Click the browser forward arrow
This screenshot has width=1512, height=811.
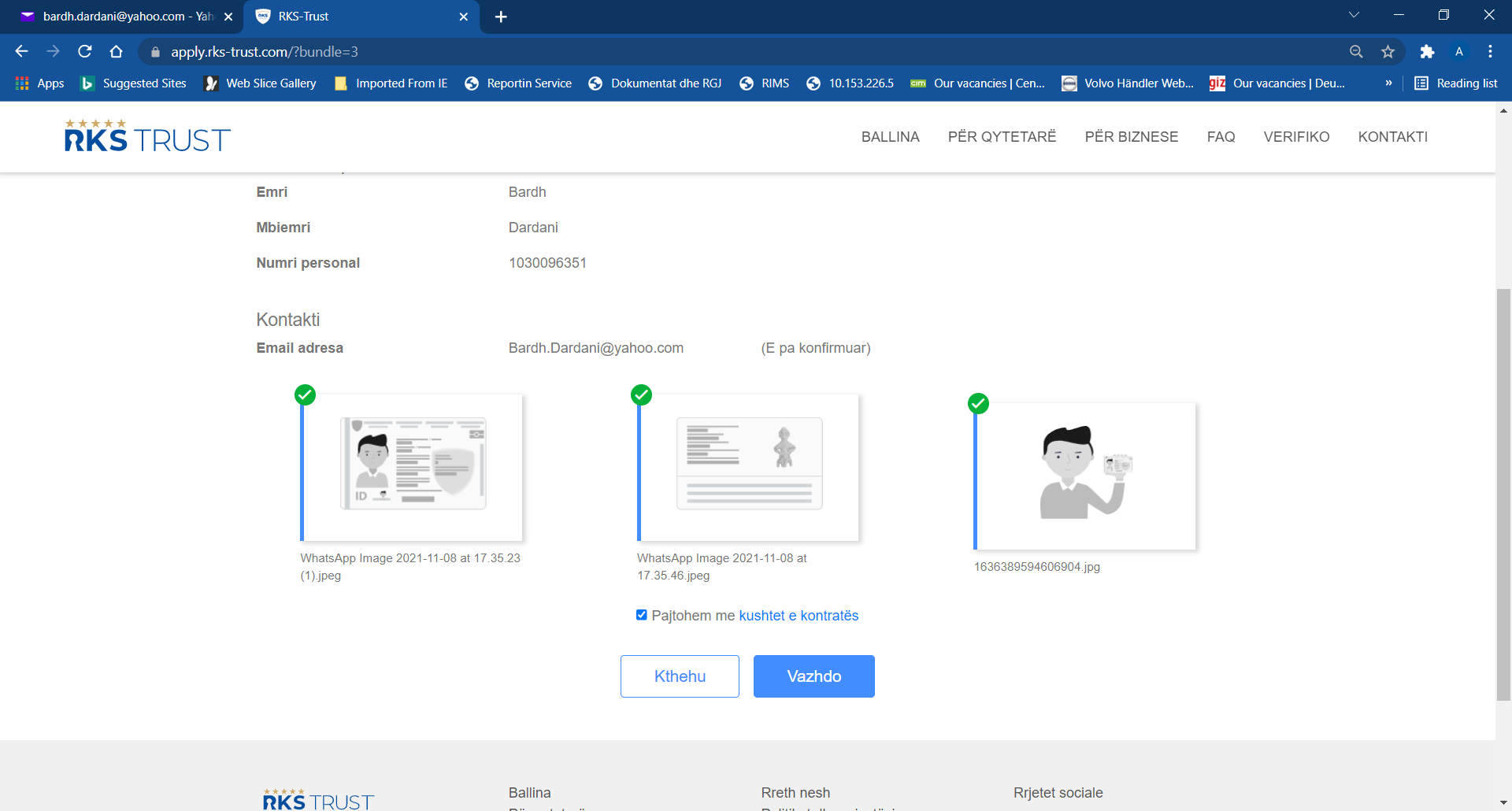pyautogui.click(x=53, y=51)
